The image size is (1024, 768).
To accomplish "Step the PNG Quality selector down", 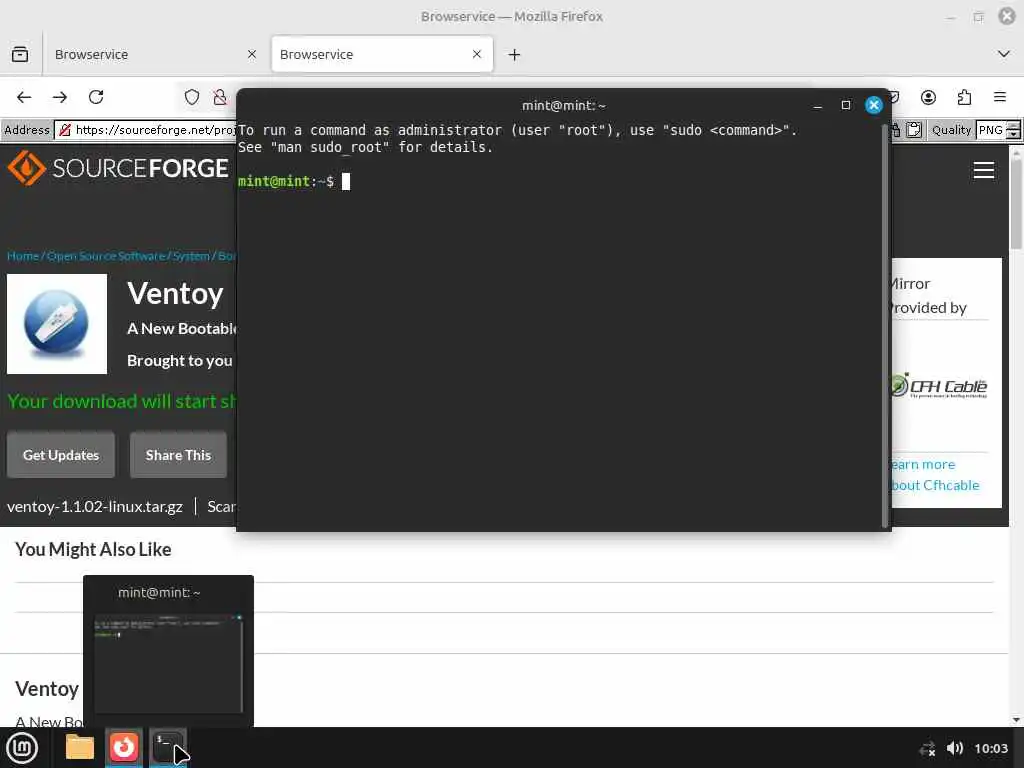I will tap(1013, 135).
